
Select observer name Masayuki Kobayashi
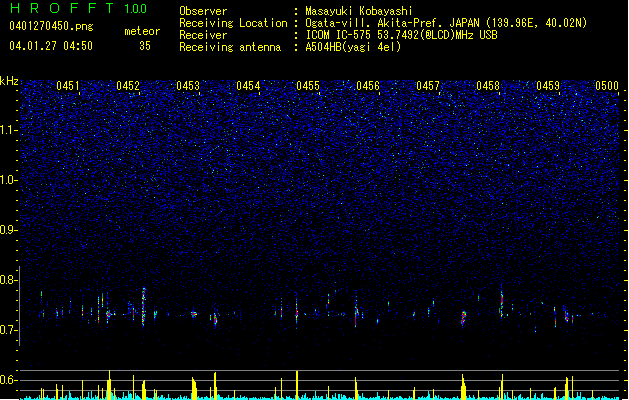(359, 11)
